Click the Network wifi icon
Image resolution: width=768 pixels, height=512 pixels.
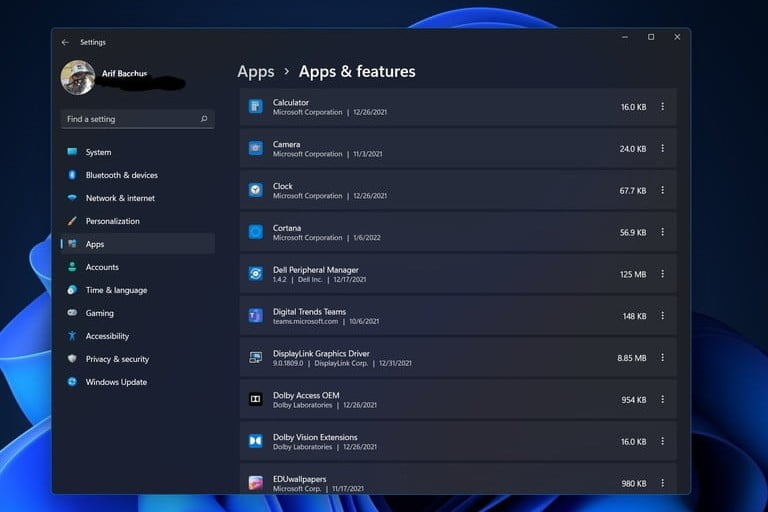click(x=72, y=198)
